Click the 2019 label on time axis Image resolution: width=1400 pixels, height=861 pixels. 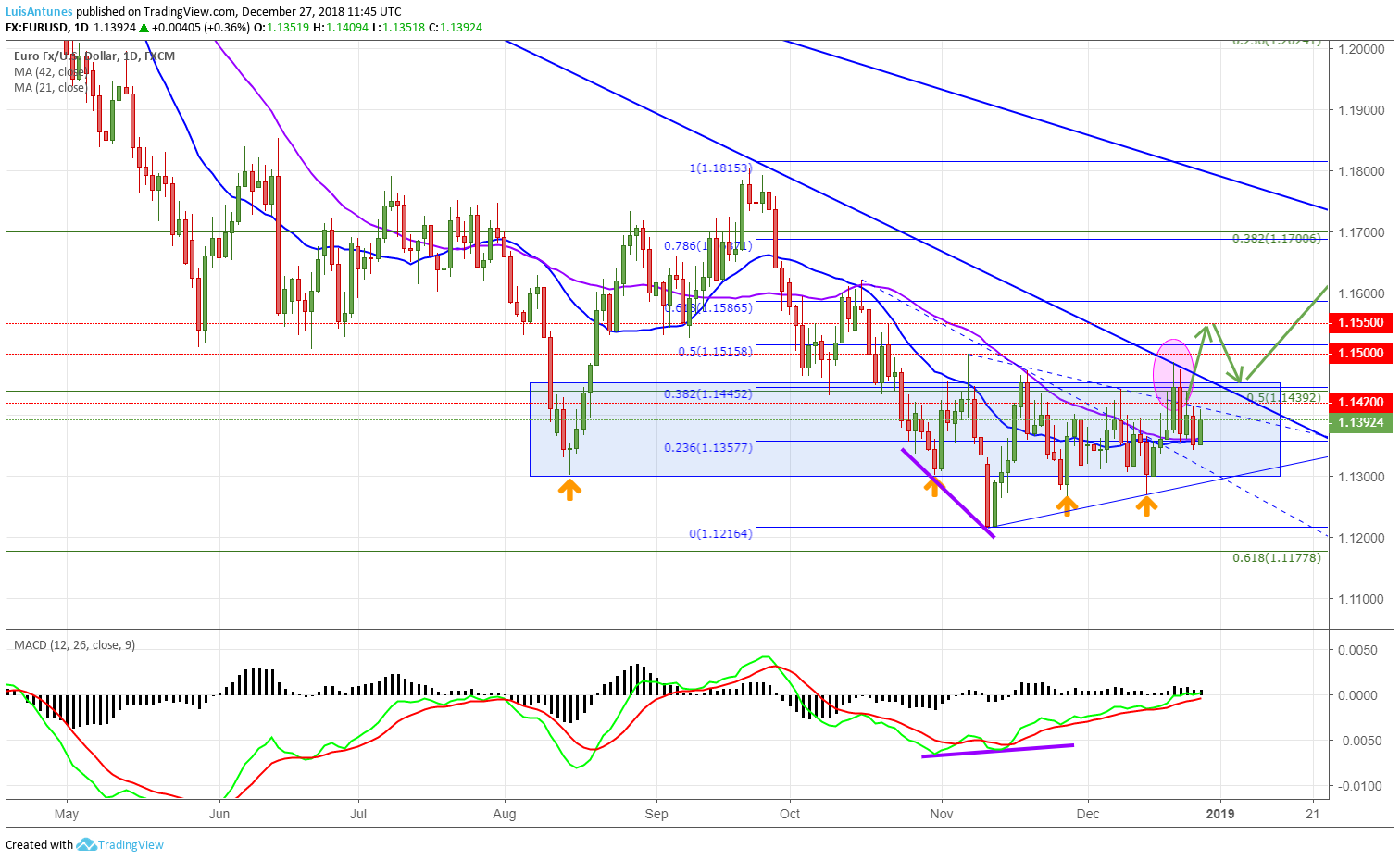pyautogui.click(x=1220, y=814)
